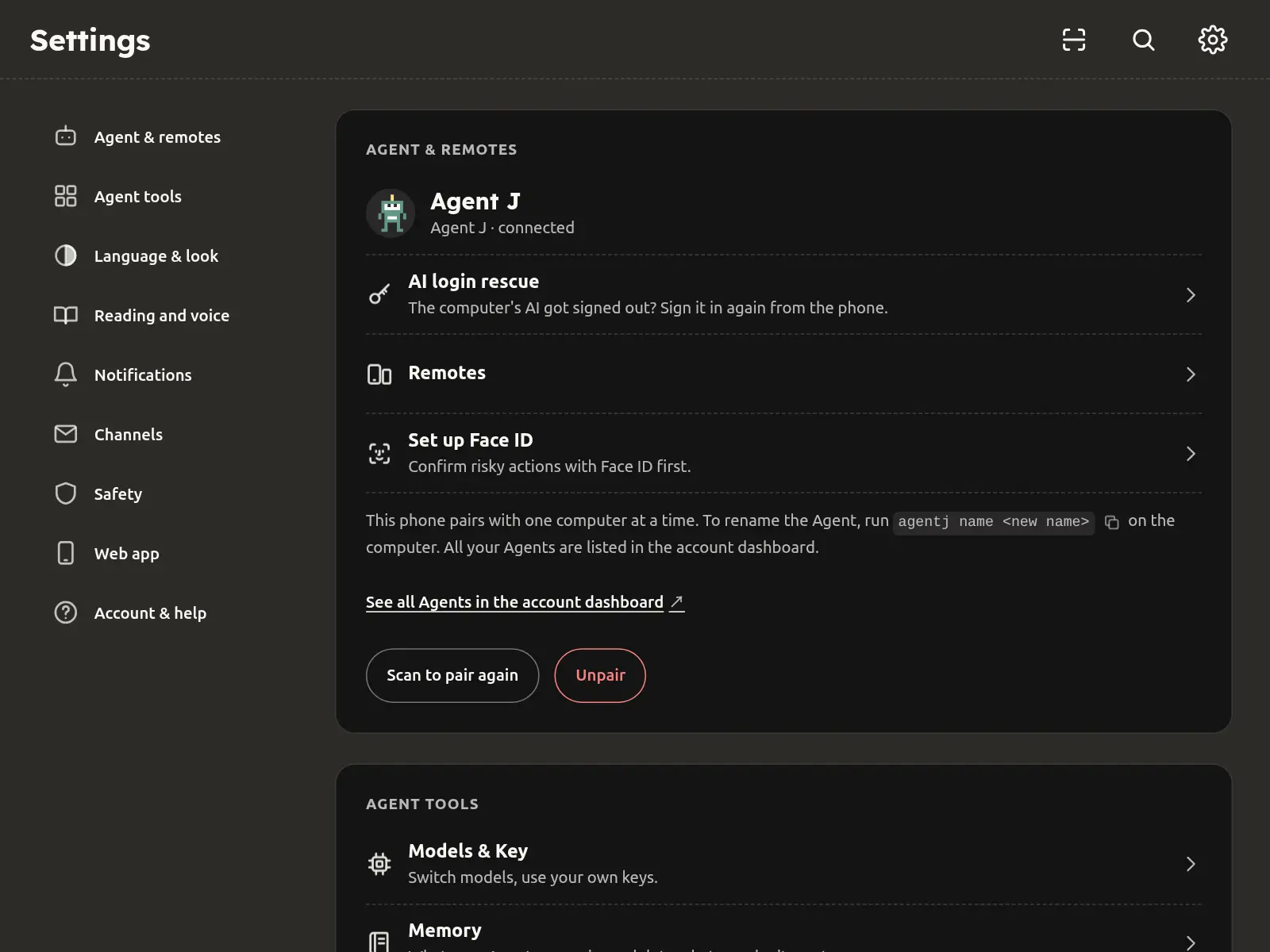Click the 'agentj name <new name>' code text

(x=993, y=522)
